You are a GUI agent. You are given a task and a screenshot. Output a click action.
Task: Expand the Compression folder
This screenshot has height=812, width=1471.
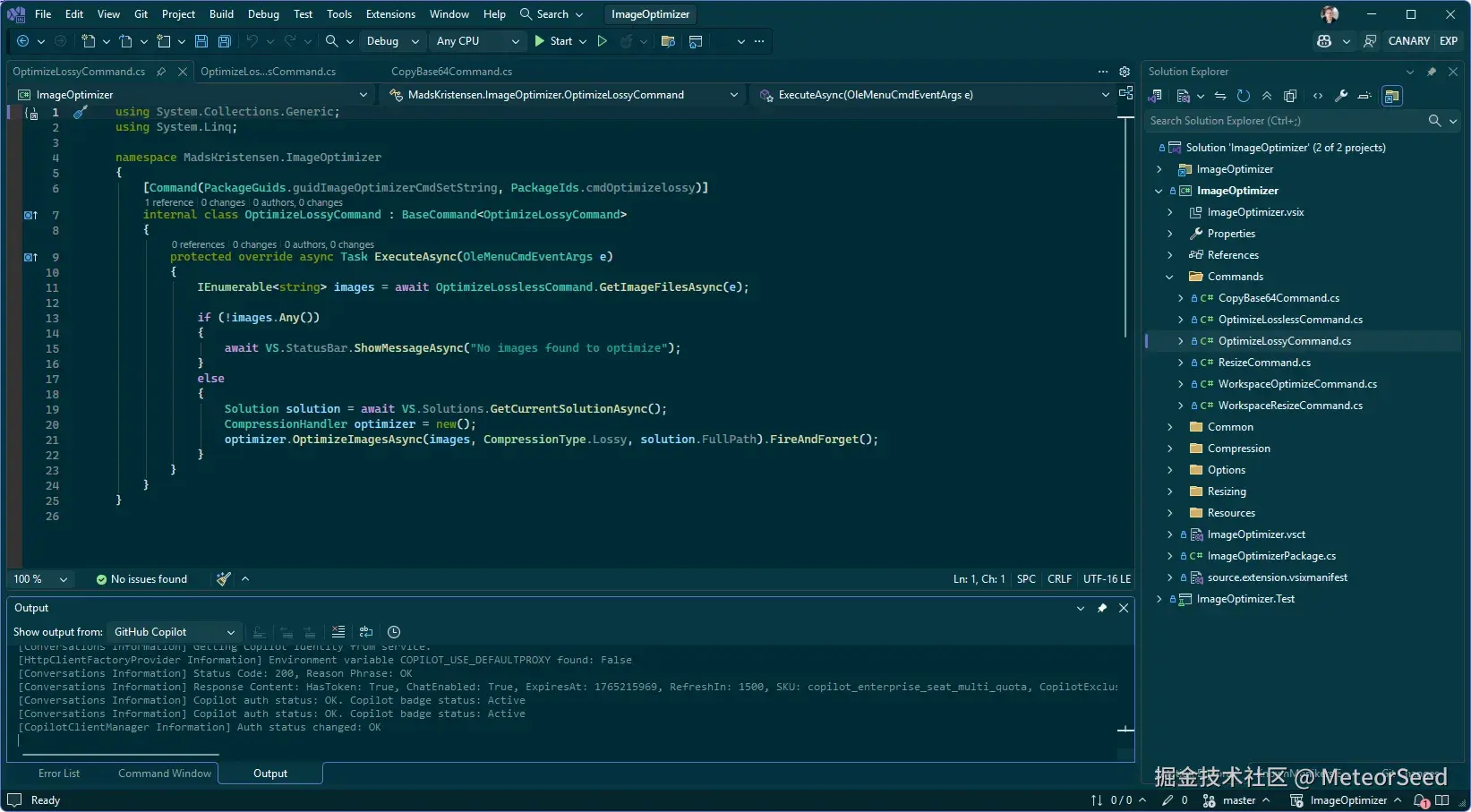[x=1170, y=449]
